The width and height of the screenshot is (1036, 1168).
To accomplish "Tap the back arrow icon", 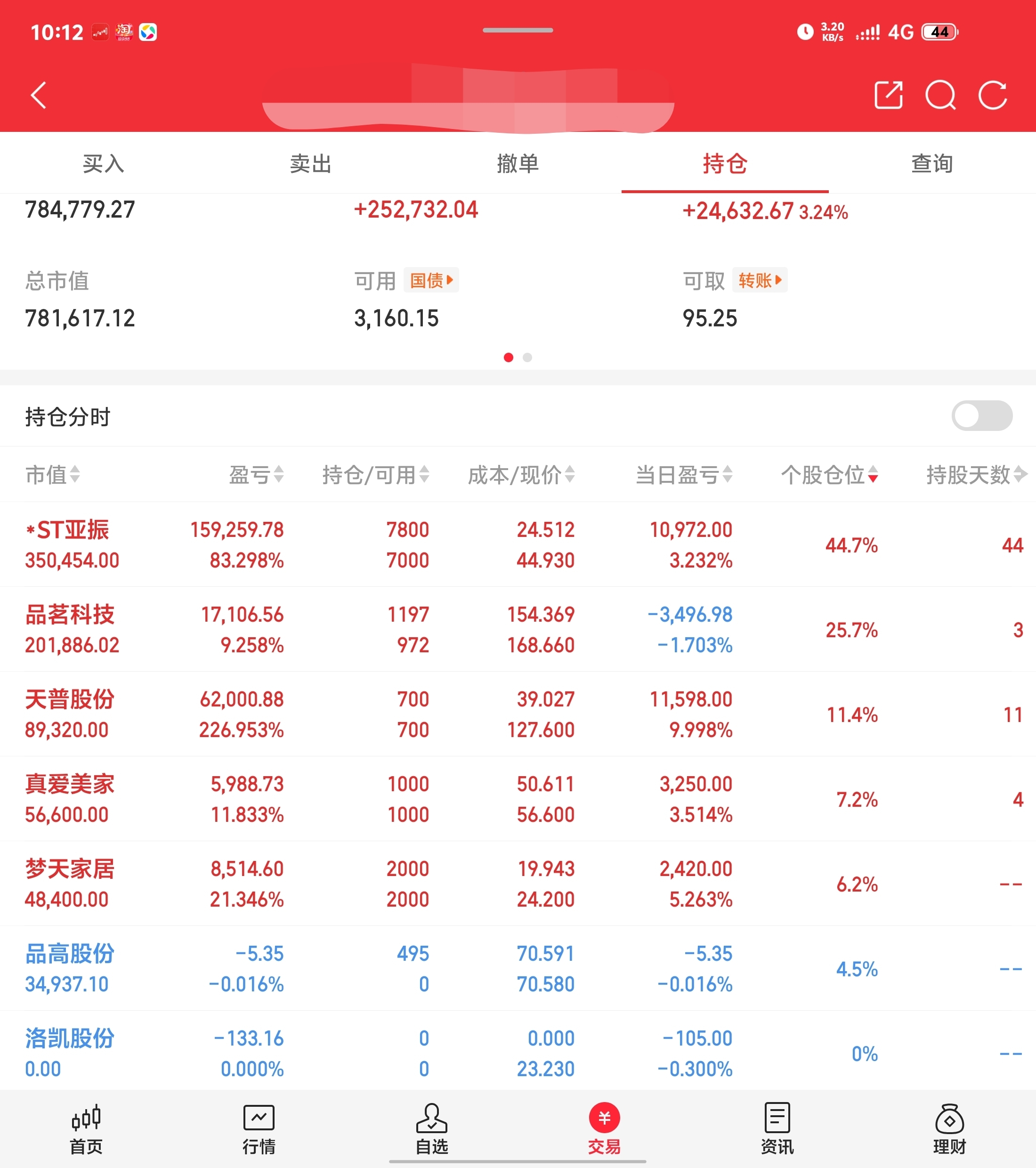I will point(38,95).
